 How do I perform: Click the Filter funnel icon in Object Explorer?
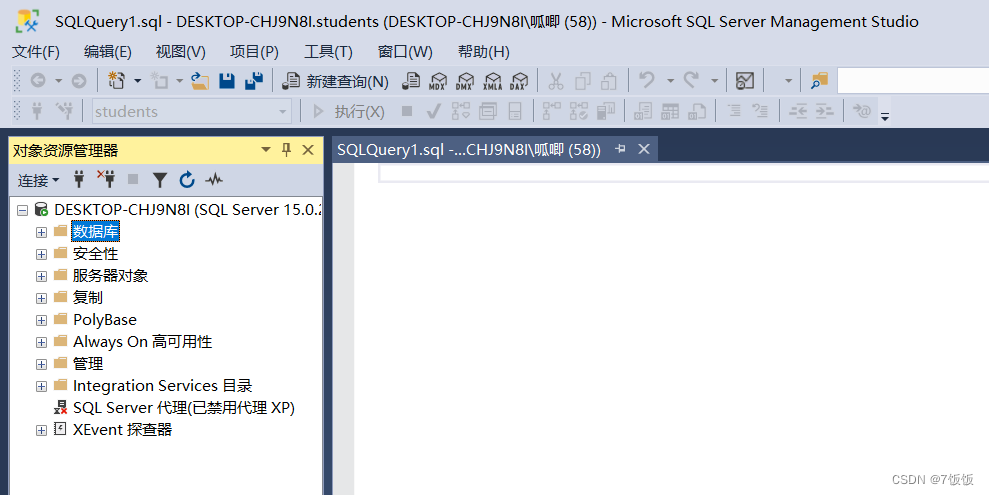(160, 180)
